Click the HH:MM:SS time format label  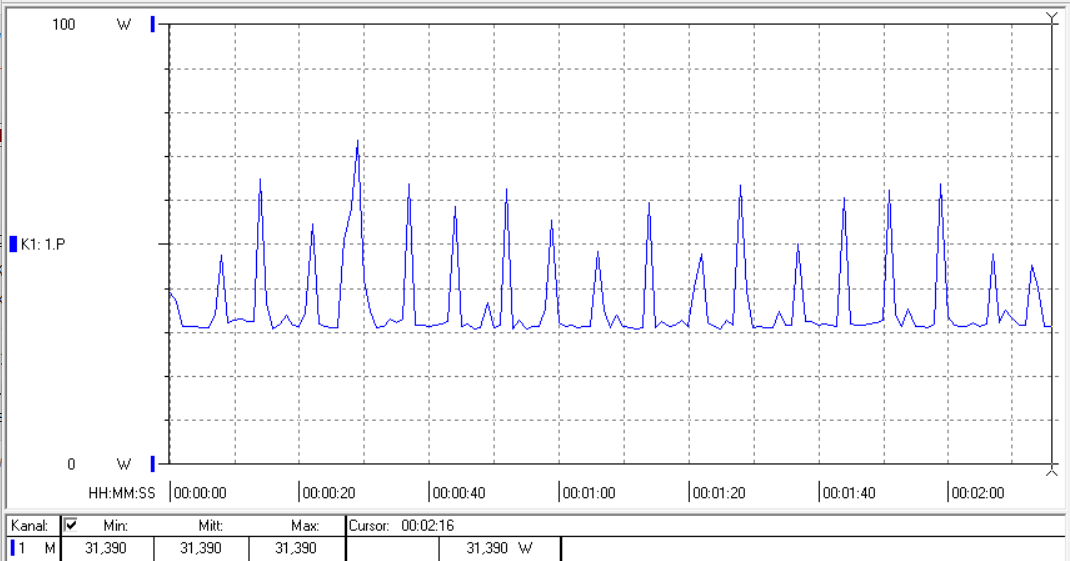[122, 493]
